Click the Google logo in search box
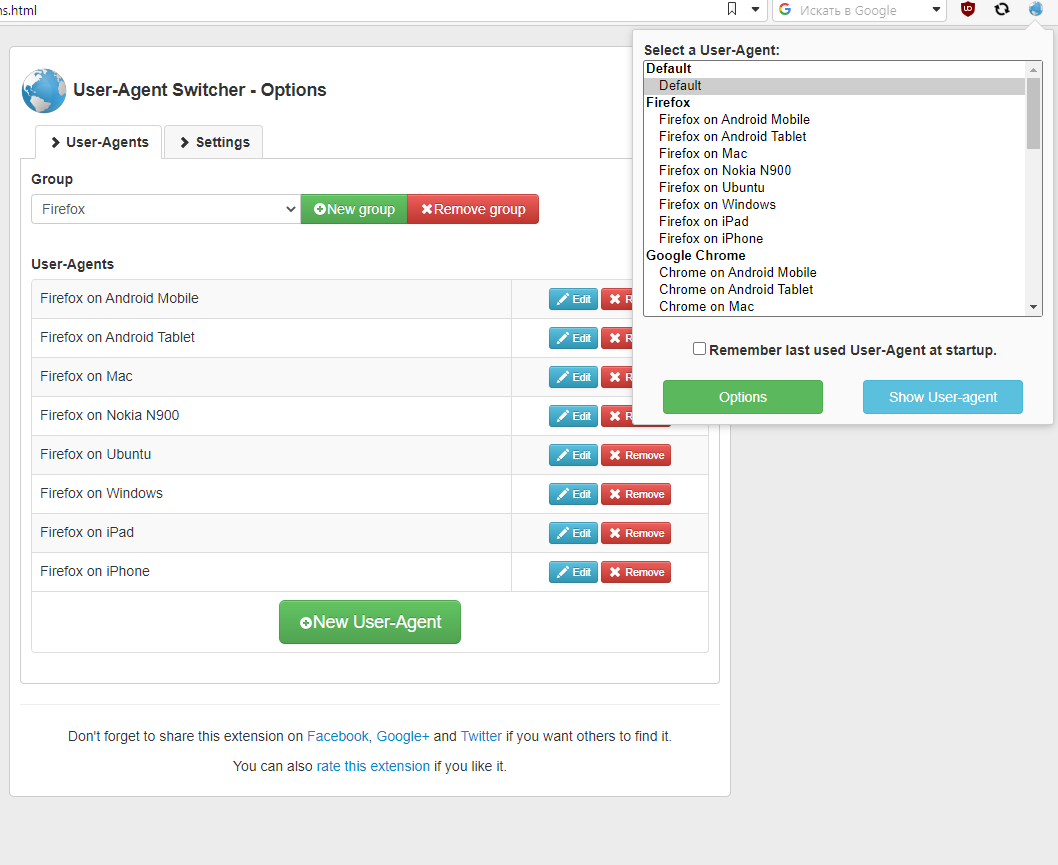Screen dimensions: 1058x865 click(x=785, y=9)
